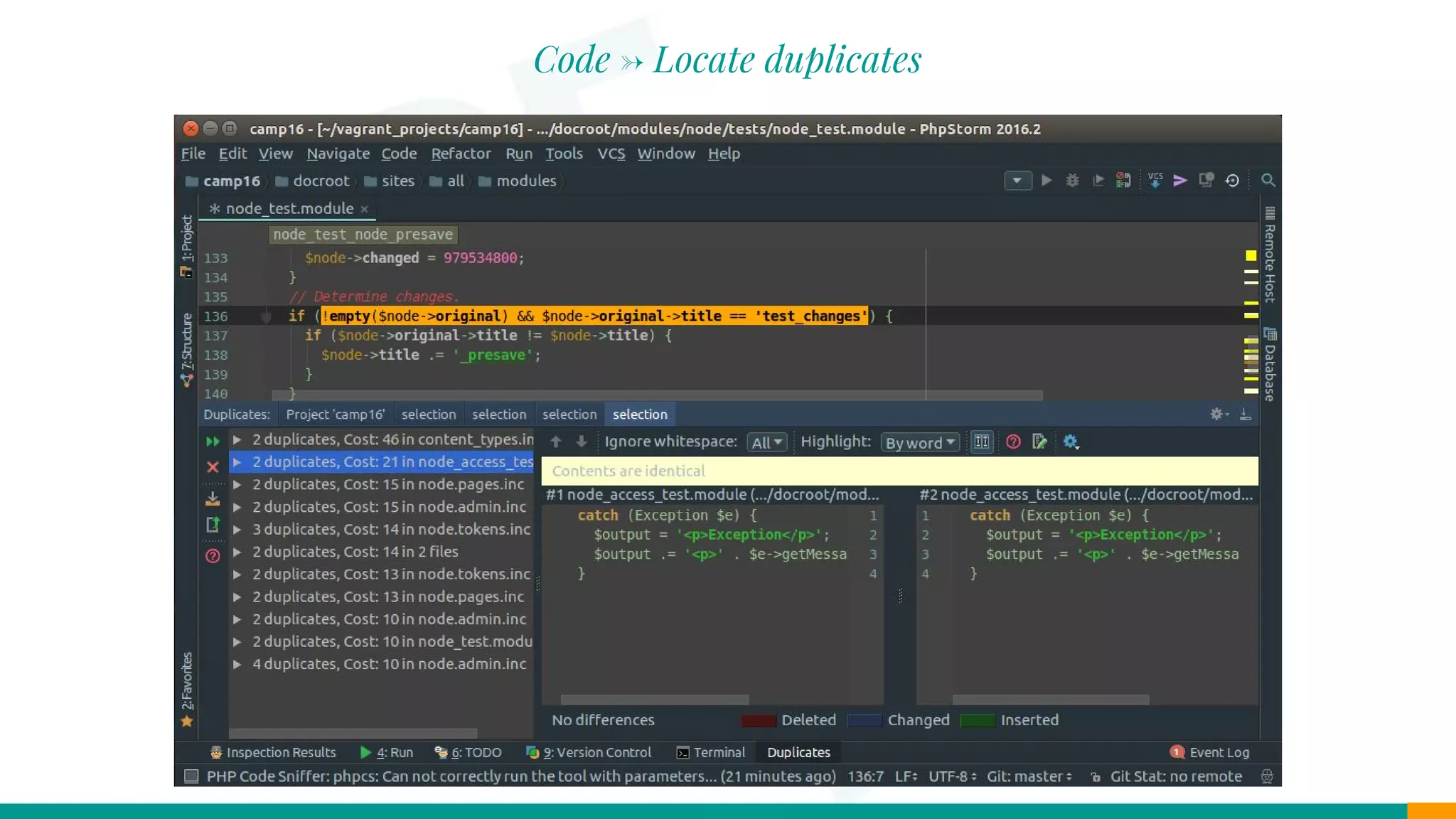Expand 4 duplicates Cost 10 node.admin.inc row

[237, 664]
